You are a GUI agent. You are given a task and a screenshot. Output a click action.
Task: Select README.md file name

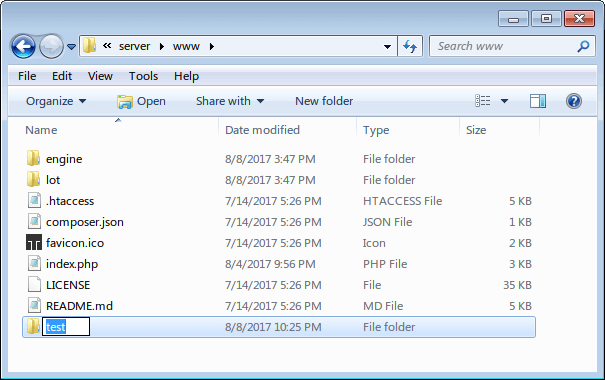coord(79,306)
